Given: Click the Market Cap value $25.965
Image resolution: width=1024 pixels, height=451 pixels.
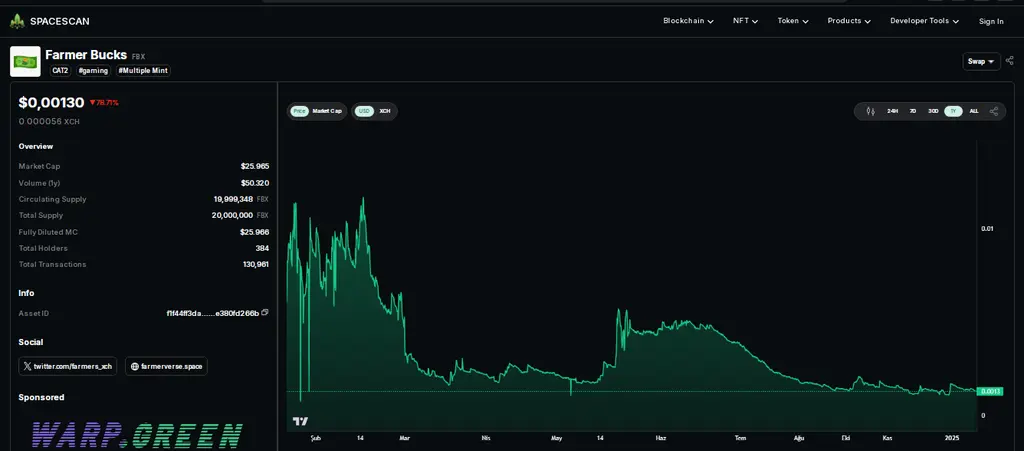Looking at the screenshot, I should [x=255, y=166].
